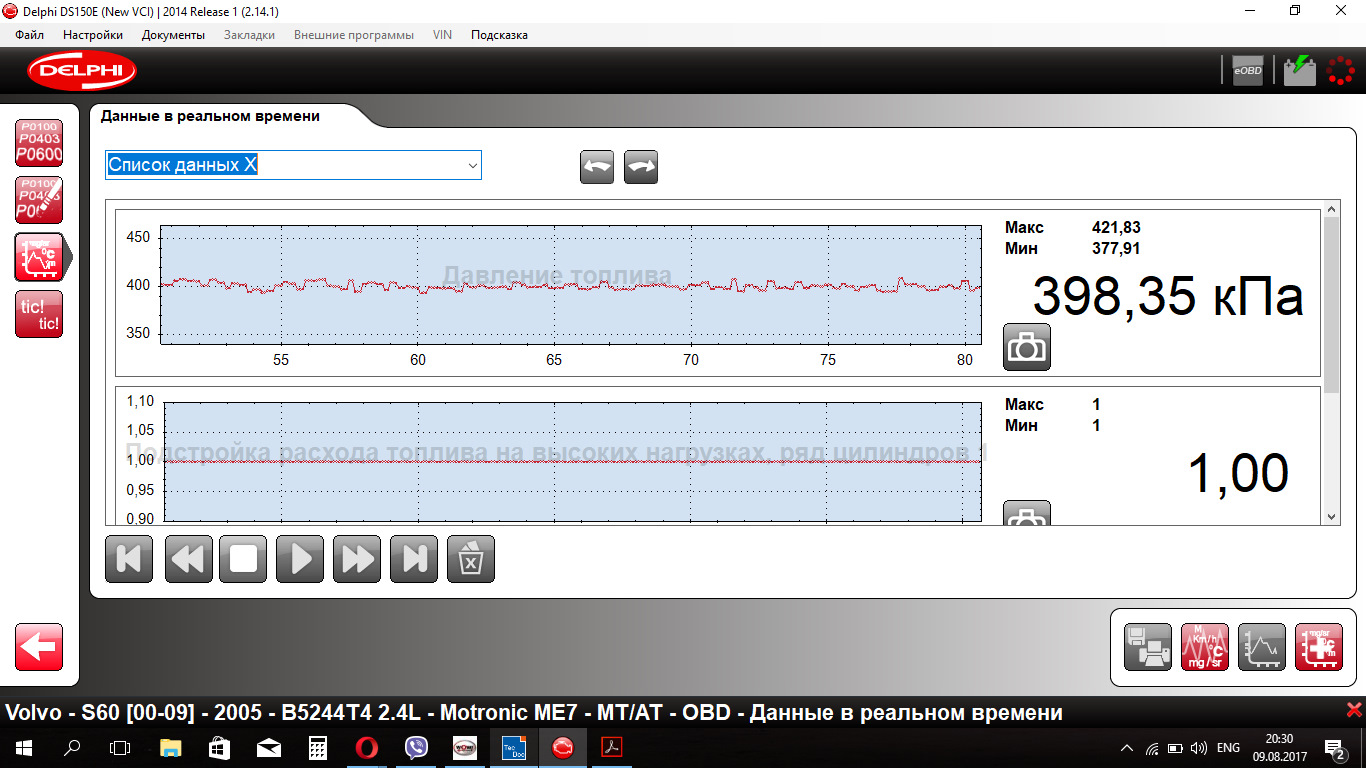Open the Закладки menu

tap(249, 35)
